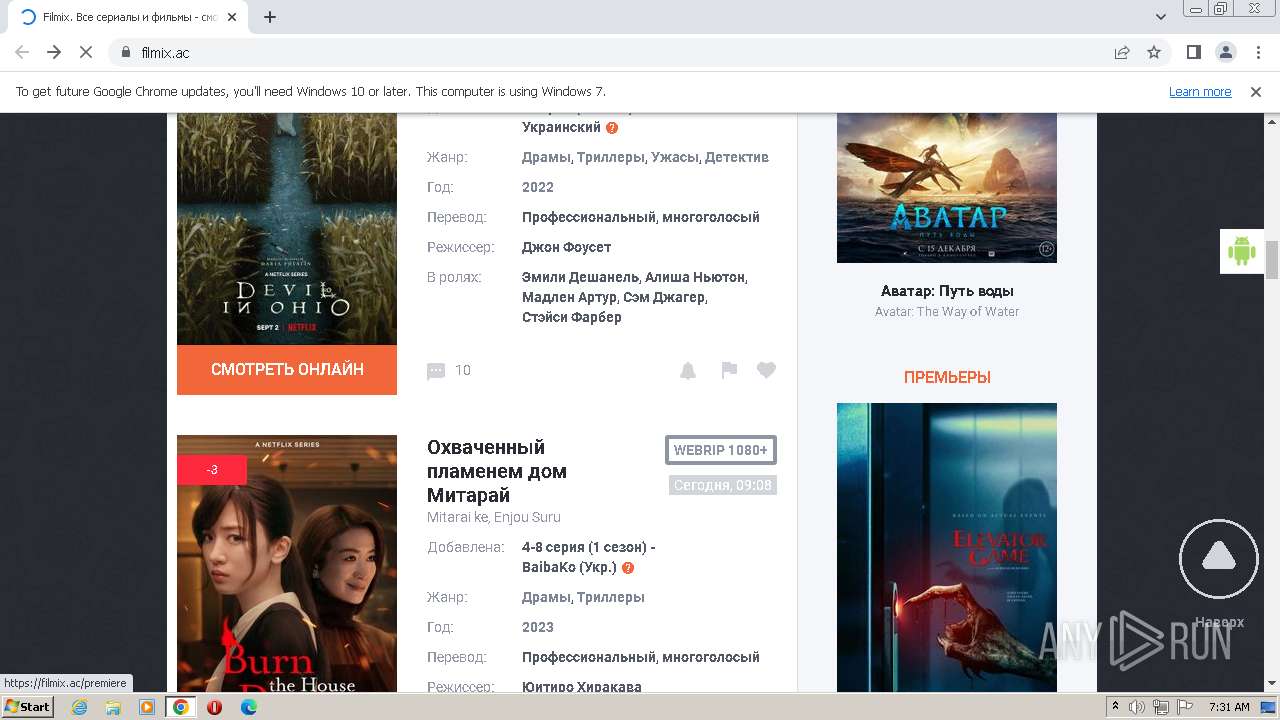Click the help icon next to BaibaKo (Укр.)
1280x720 pixels.
[628, 568]
